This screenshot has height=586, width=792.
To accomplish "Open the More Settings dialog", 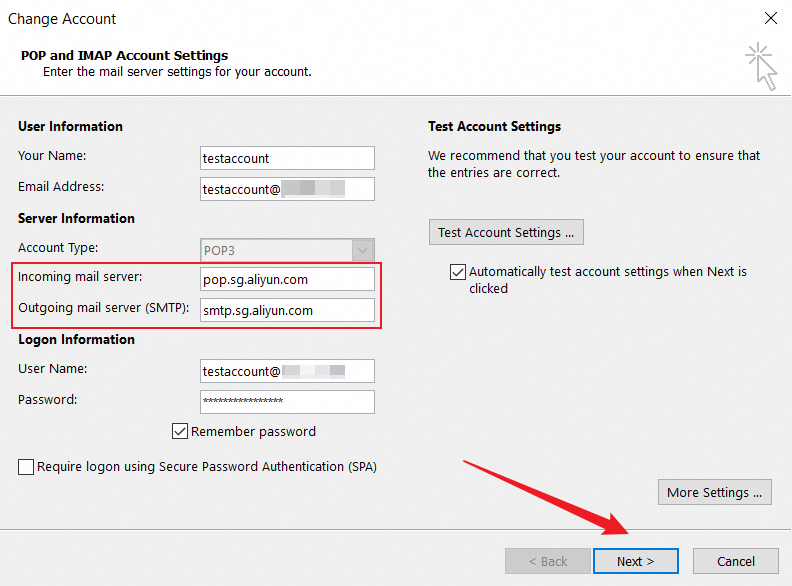I will coord(714,492).
